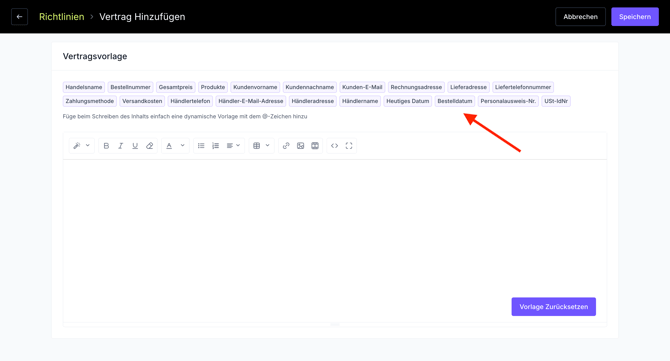Screen dimensions: 670x361
Task: Insert the Handelsname placeholder tag
Action: (x=84, y=87)
